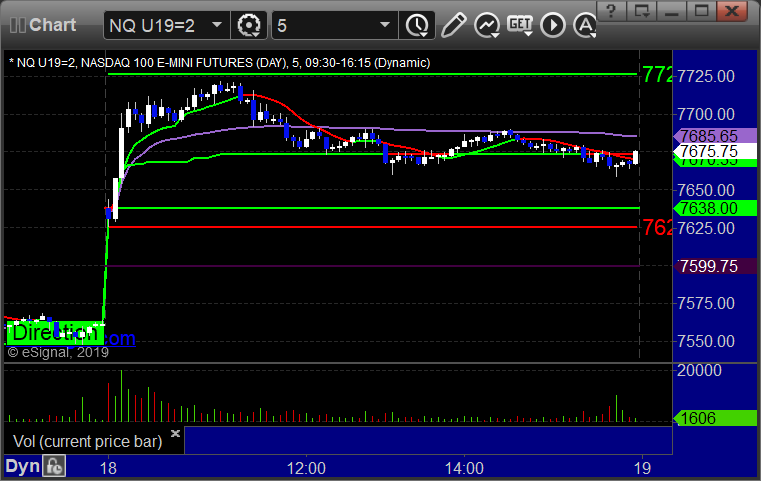Select the 7685.65 purple price marker

coord(715,136)
